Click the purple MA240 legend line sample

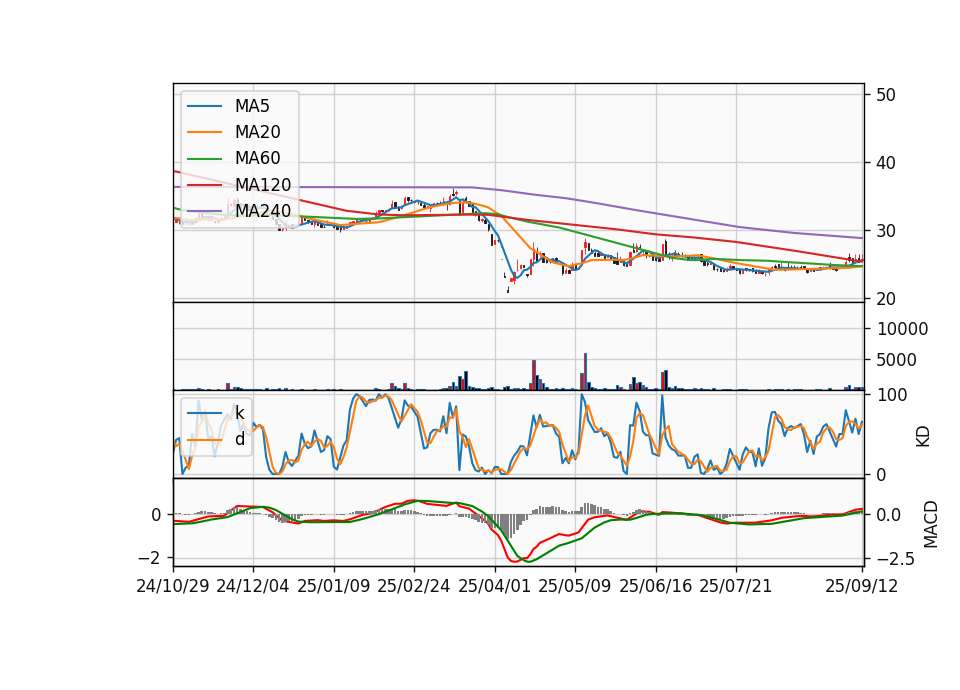pos(204,211)
